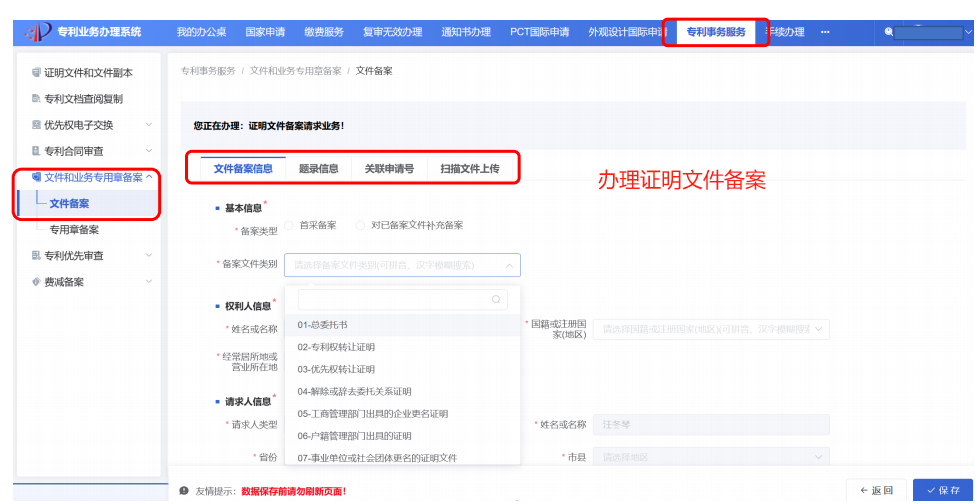Click the 返回 button
Image resolution: width=978 pixels, height=504 pixels.
(875, 490)
